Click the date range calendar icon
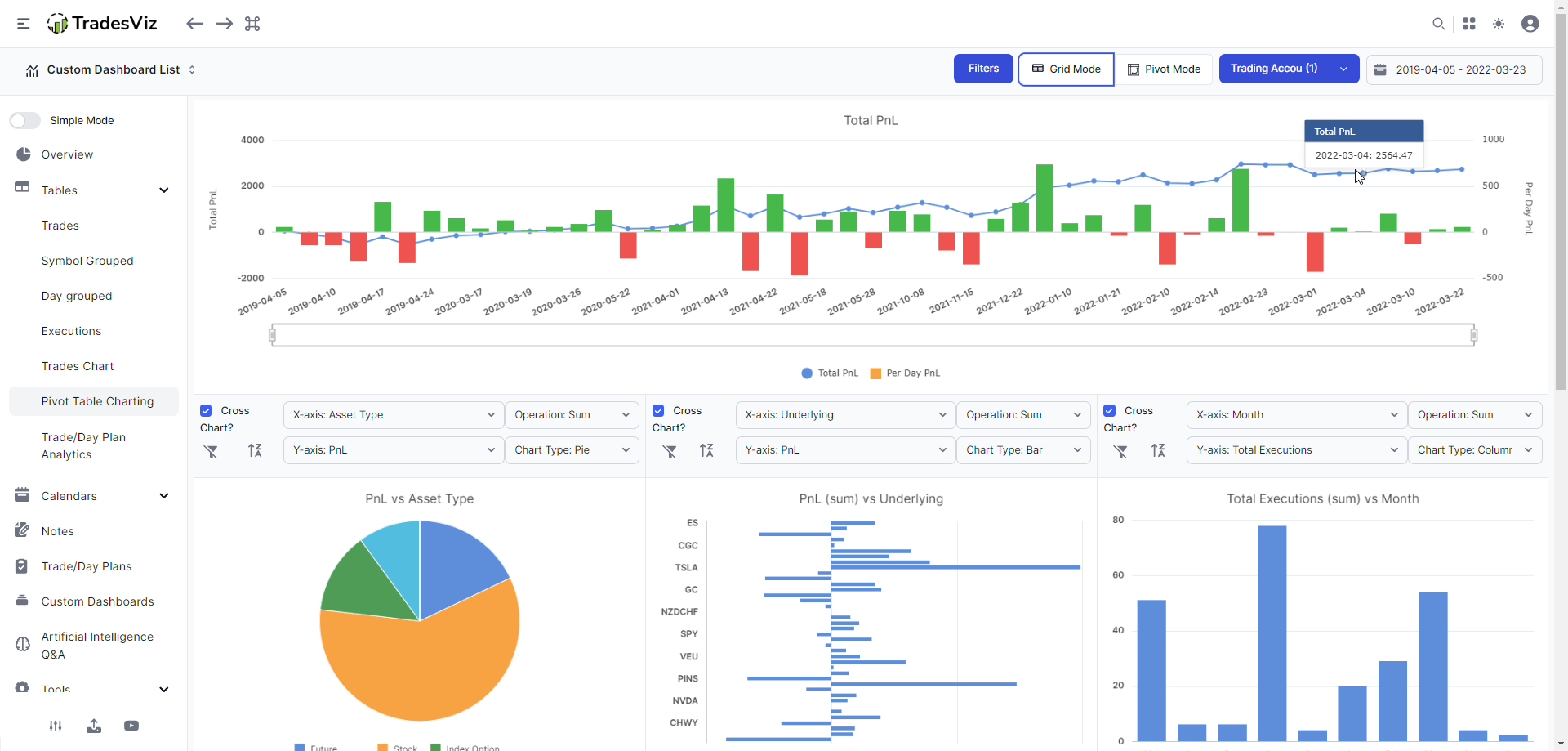Image resolution: width=1568 pixels, height=751 pixels. click(x=1380, y=69)
